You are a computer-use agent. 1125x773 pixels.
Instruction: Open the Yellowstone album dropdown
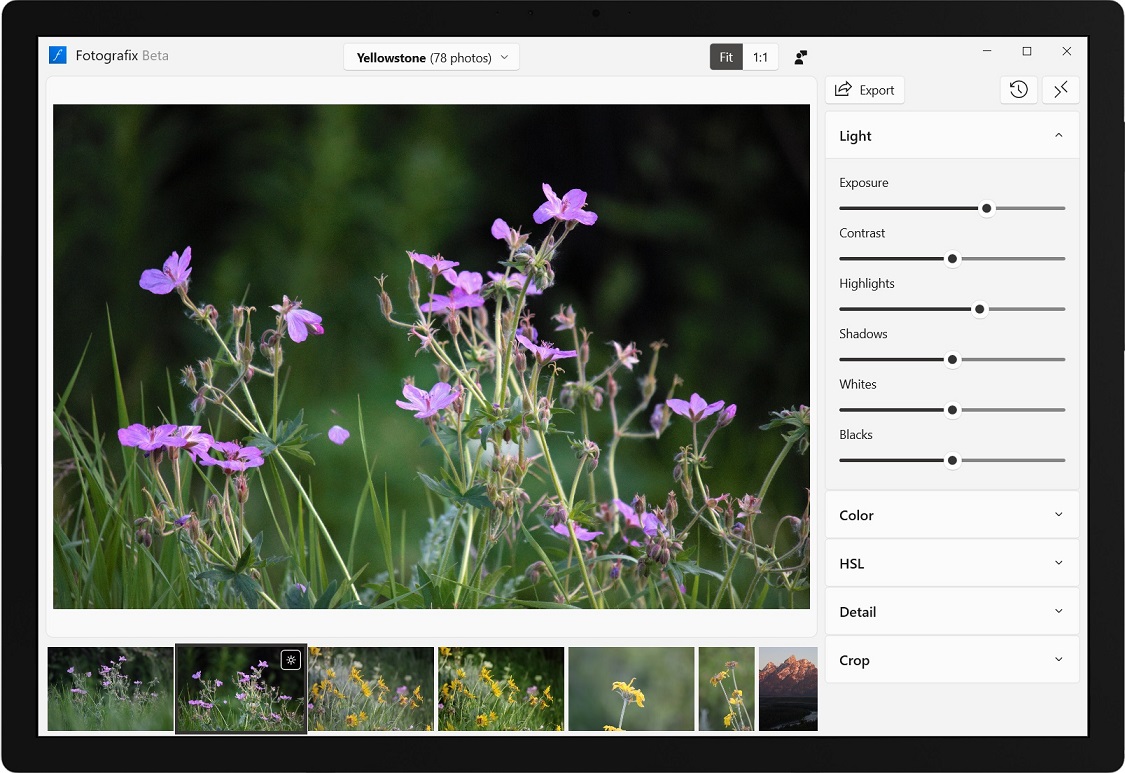(432, 57)
